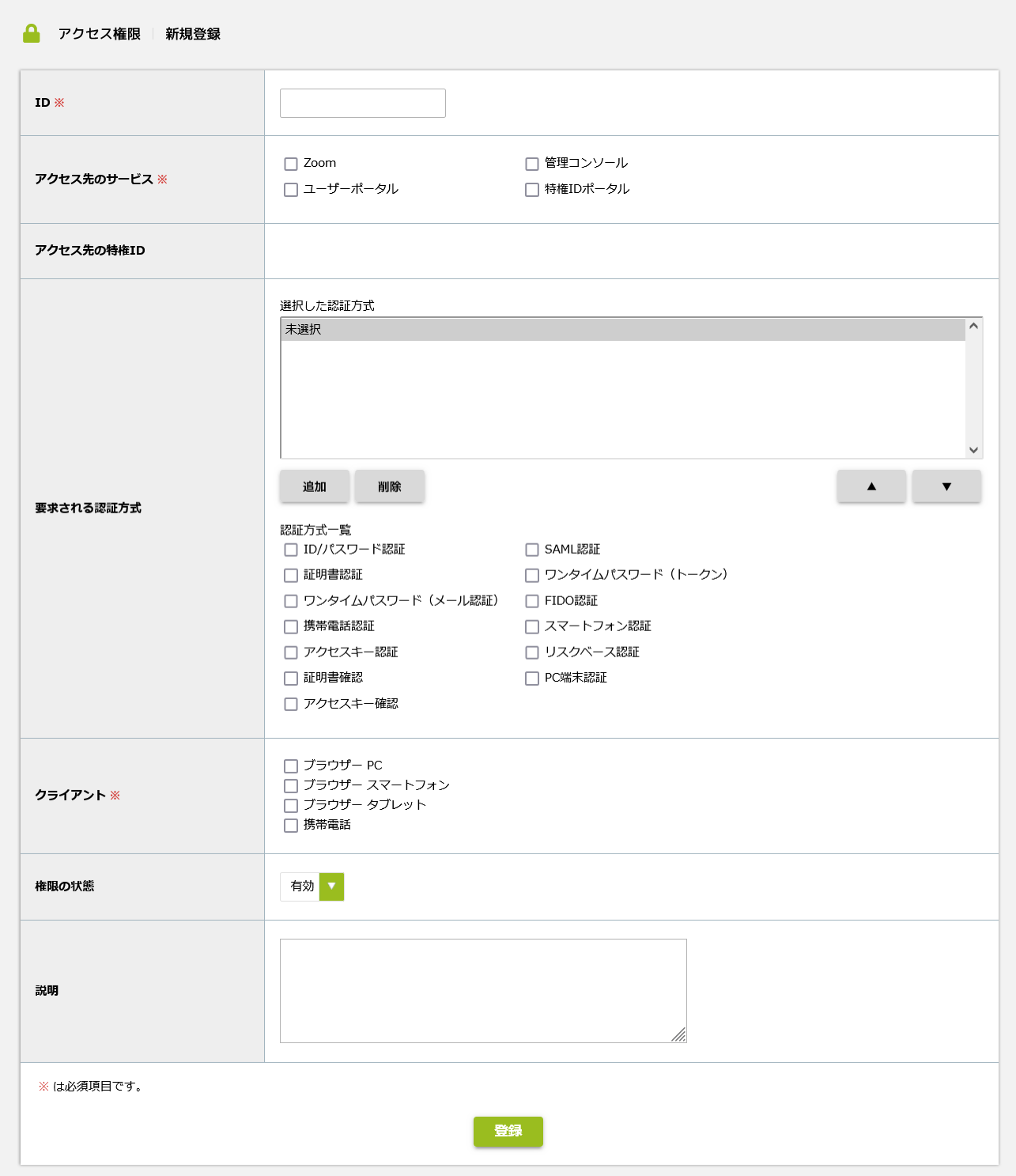Tick the 携帯電話 client checkbox
Screen dimensions: 1016x1176
click(291, 826)
